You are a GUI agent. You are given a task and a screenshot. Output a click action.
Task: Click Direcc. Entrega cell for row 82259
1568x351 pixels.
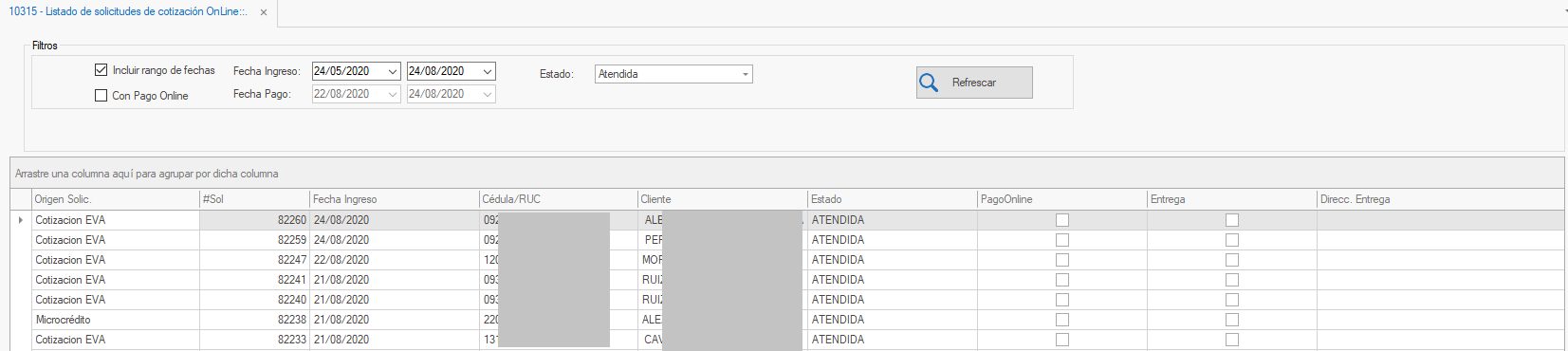click(x=1441, y=240)
